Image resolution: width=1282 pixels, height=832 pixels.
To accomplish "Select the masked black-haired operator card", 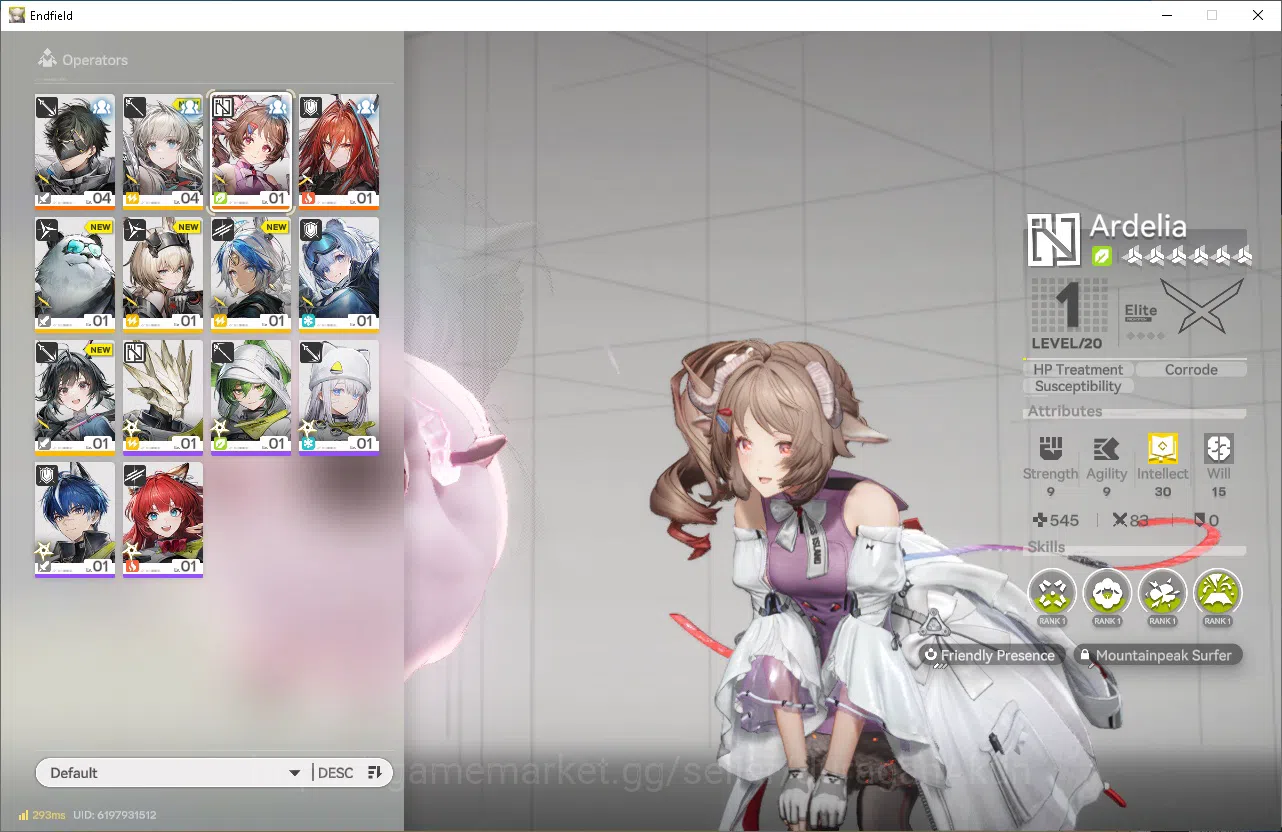I will tap(75, 151).
